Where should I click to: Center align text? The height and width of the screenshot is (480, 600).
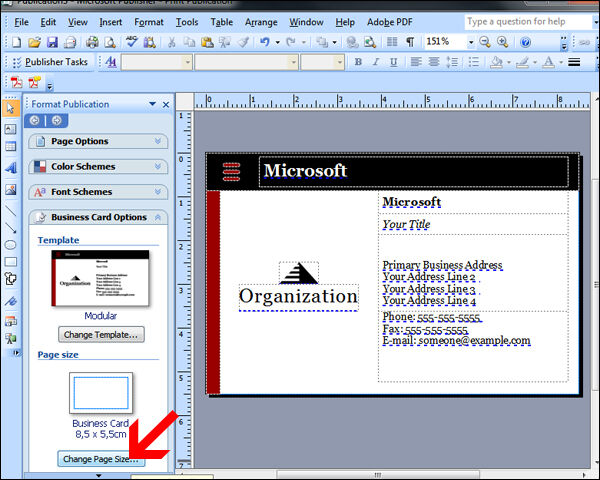tap(434, 62)
